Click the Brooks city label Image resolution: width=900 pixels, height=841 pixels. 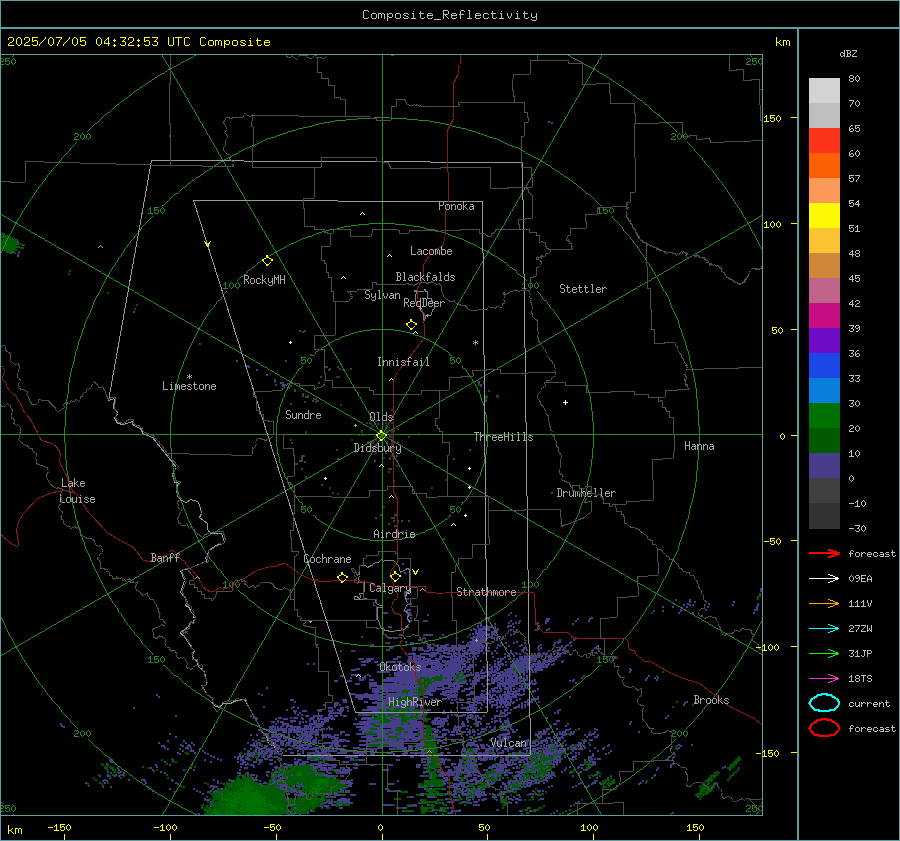coord(711,700)
